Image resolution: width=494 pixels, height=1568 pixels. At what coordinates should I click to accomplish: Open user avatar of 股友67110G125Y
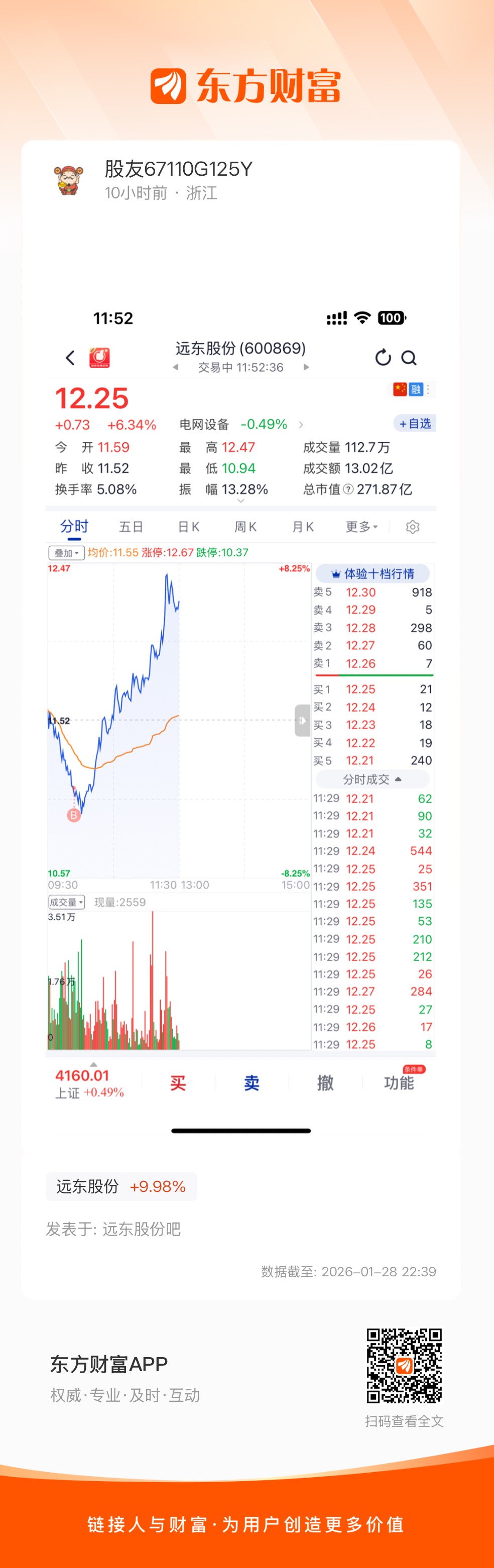click(x=69, y=180)
